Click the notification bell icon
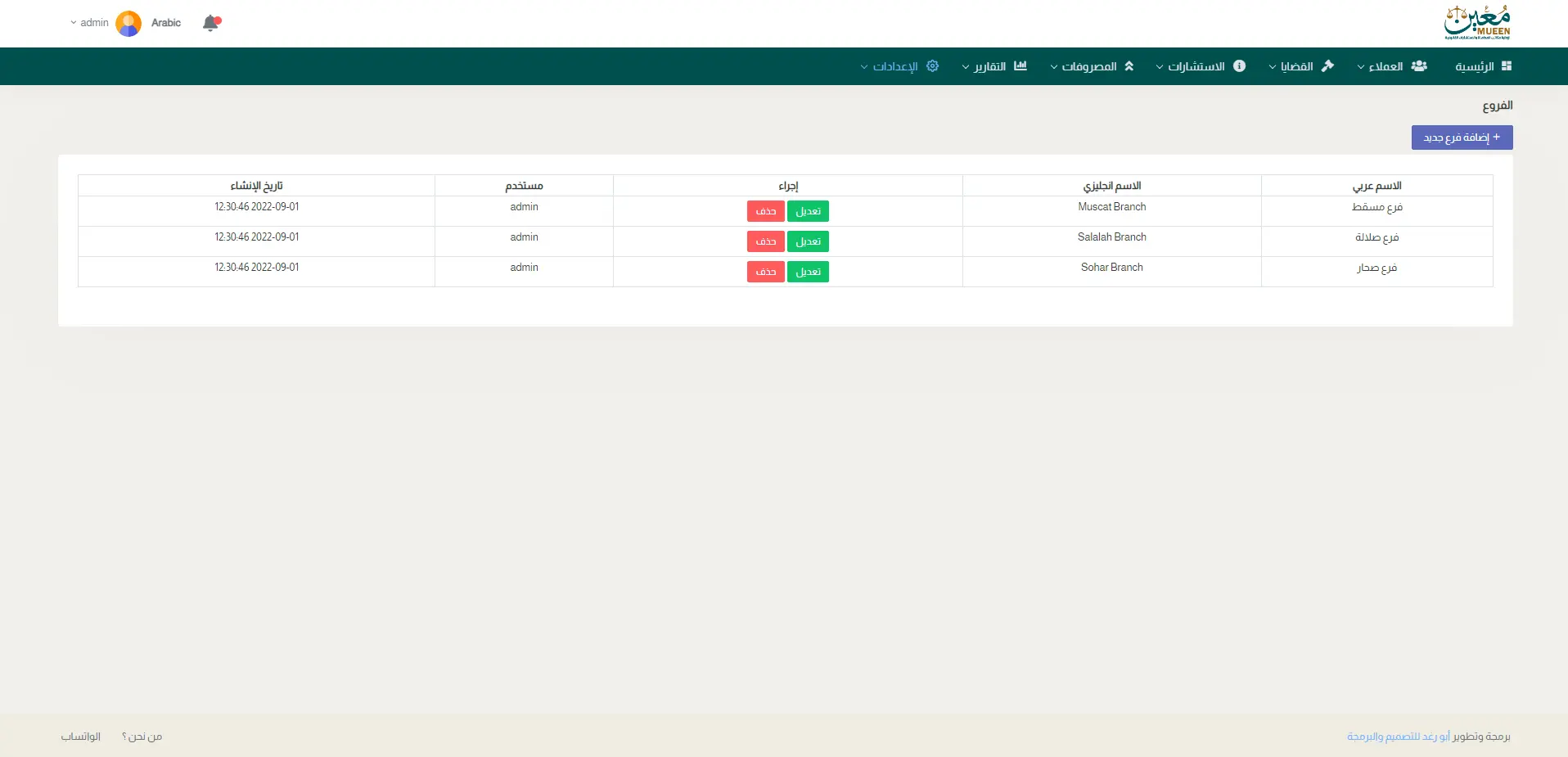 [x=211, y=23]
